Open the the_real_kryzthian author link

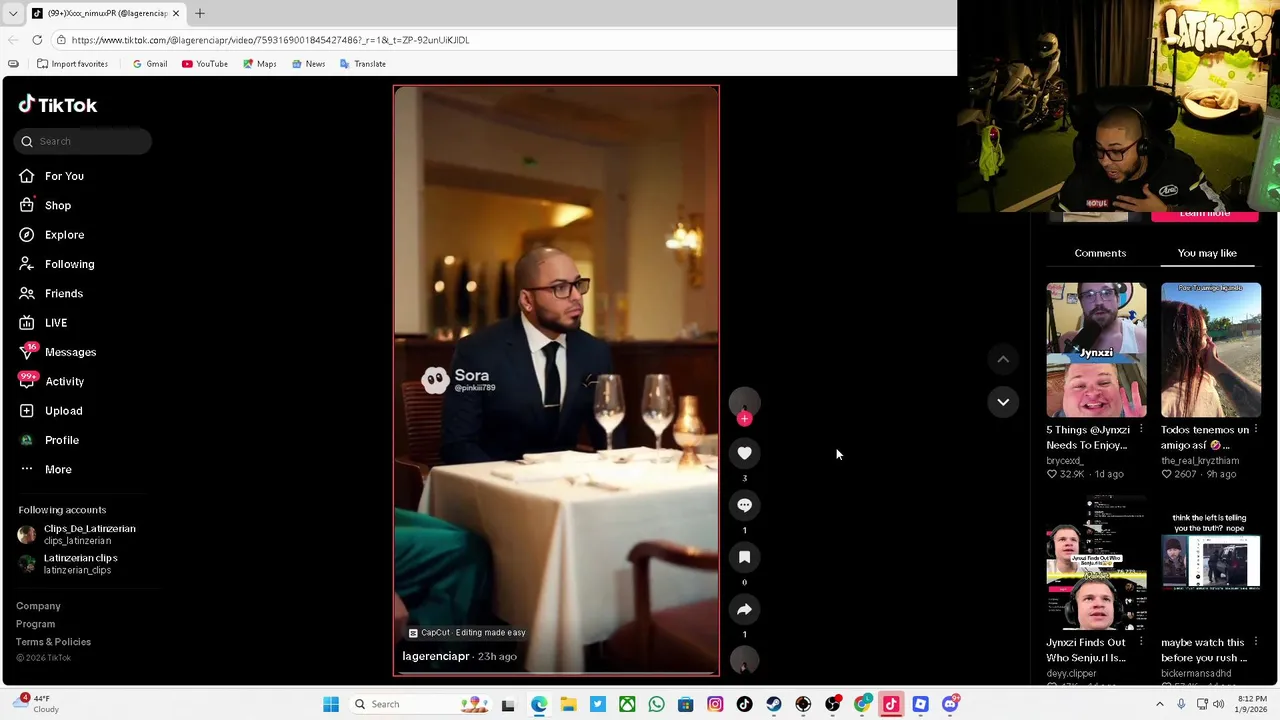pyautogui.click(x=1200, y=461)
